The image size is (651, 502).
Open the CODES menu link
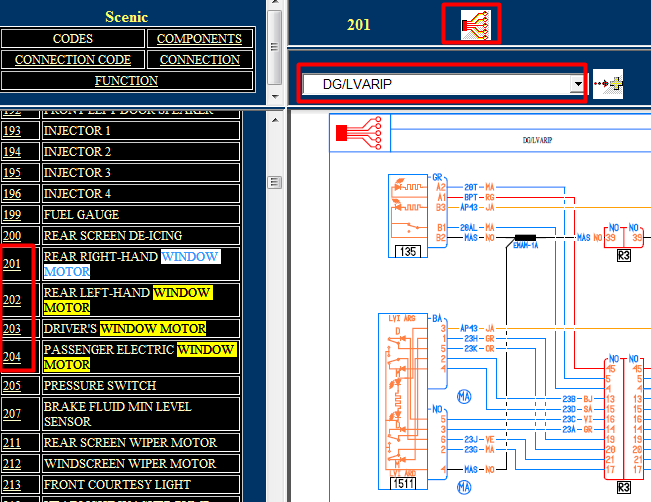pyautogui.click(x=73, y=39)
